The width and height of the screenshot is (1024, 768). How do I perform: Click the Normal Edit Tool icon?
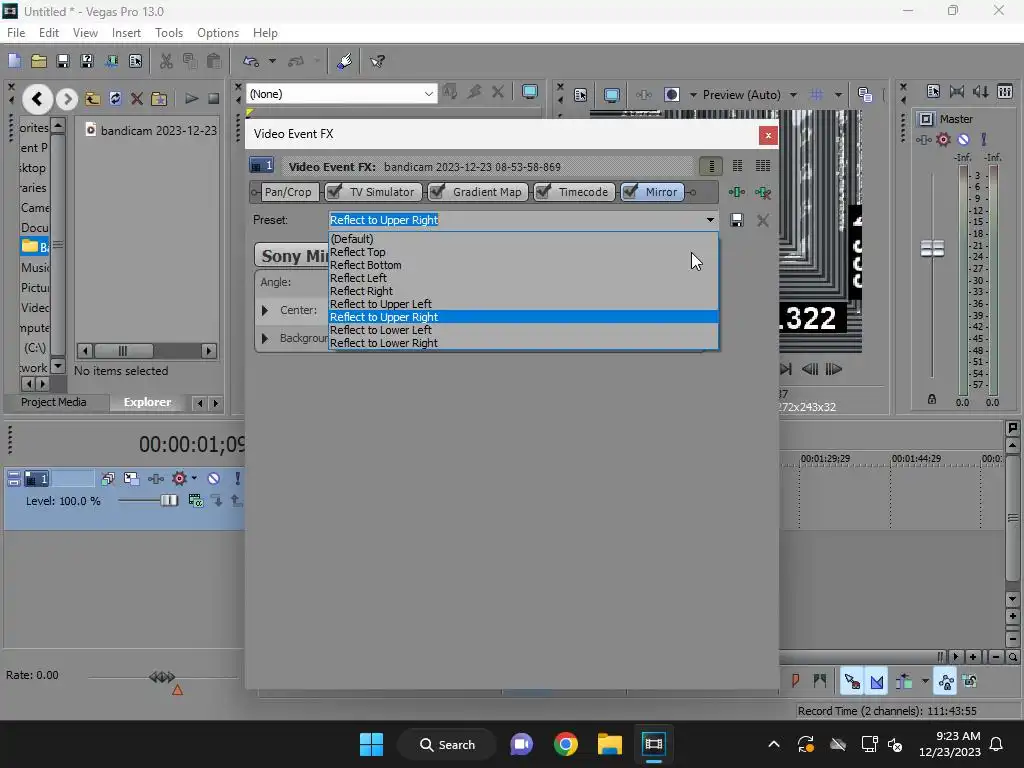click(851, 682)
